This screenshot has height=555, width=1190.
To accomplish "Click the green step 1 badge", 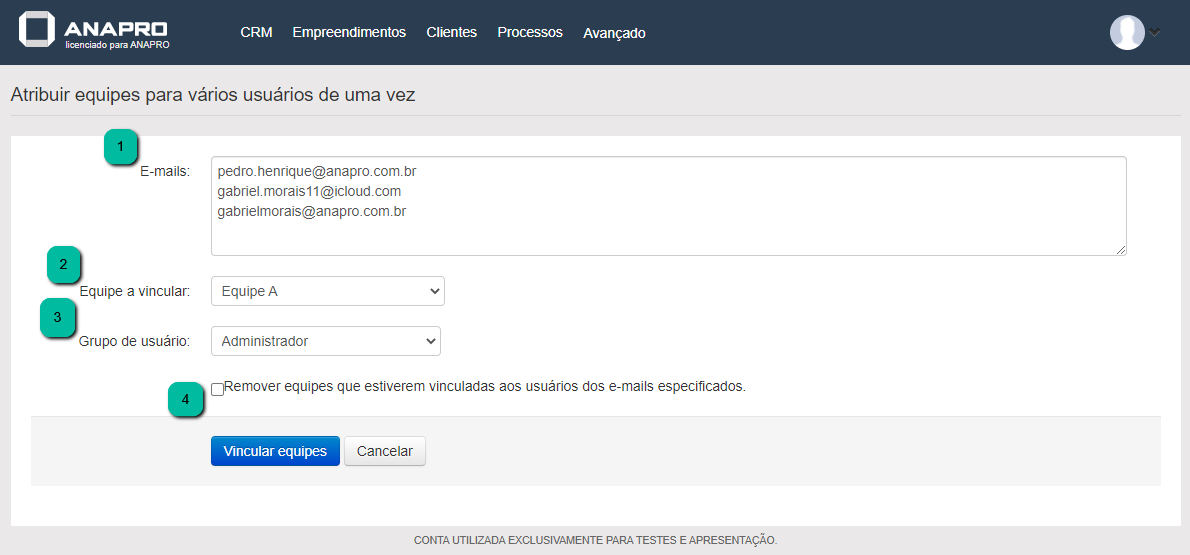I will point(121,147).
